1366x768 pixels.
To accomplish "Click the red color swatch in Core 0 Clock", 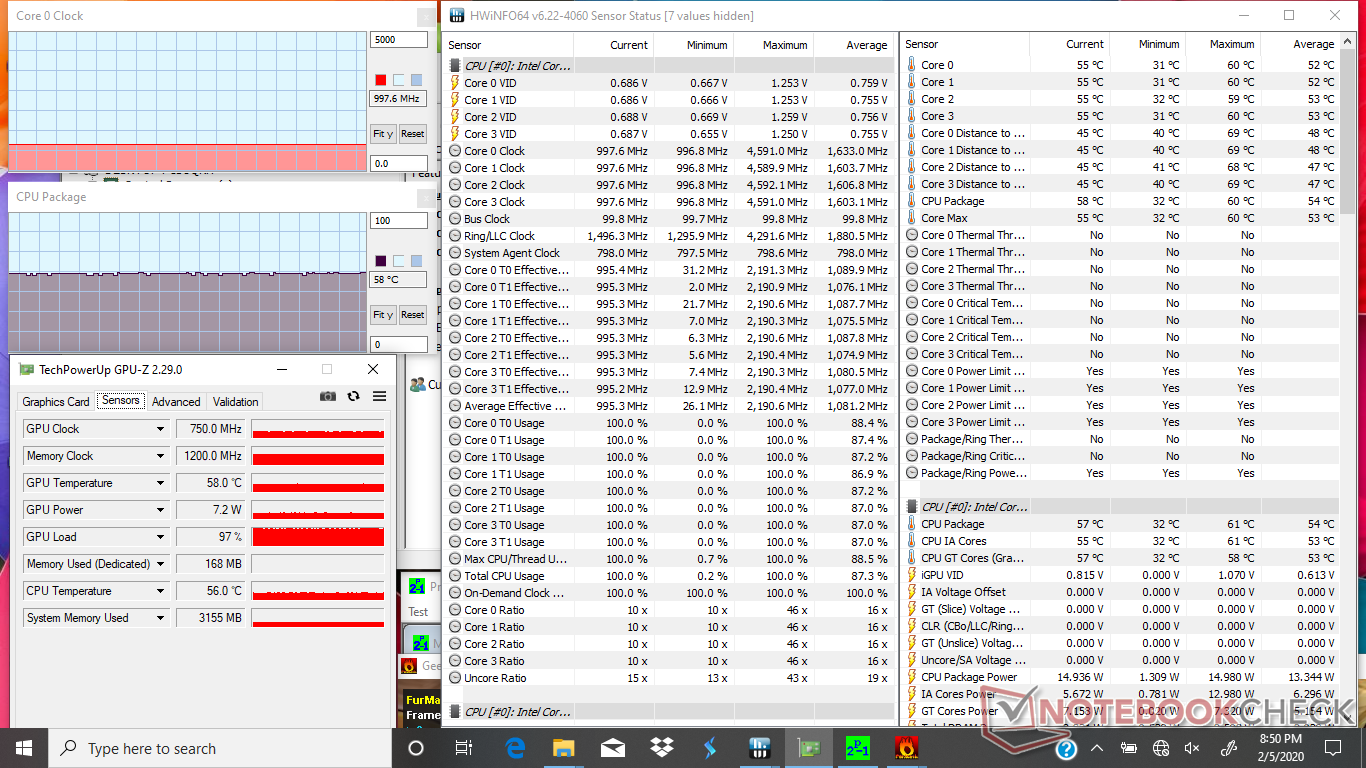I will click(380, 80).
